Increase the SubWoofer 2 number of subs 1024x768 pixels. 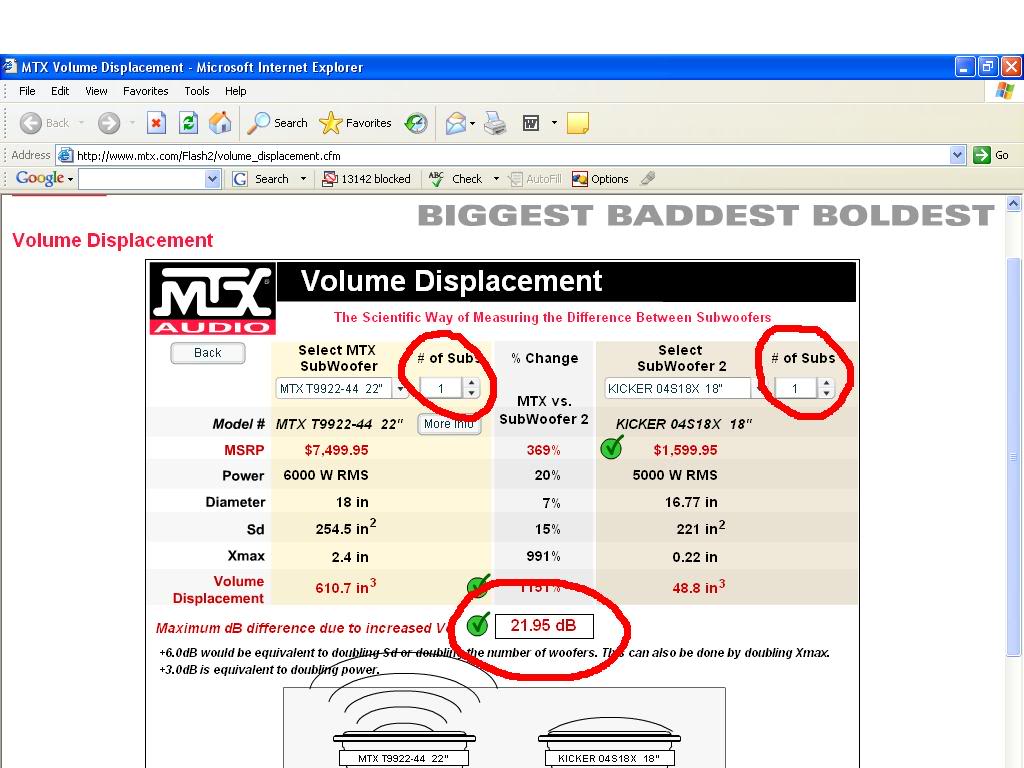pos(826,383)
